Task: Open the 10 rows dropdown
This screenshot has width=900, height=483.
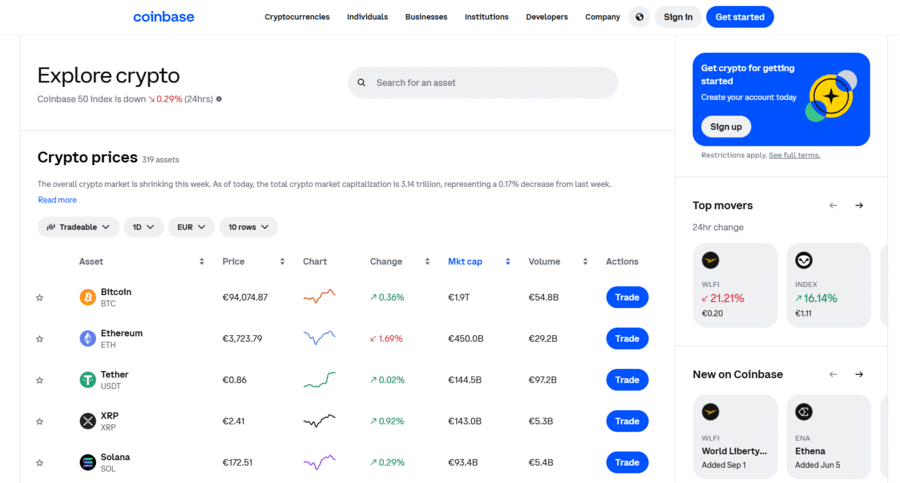Action: point(249,227)
